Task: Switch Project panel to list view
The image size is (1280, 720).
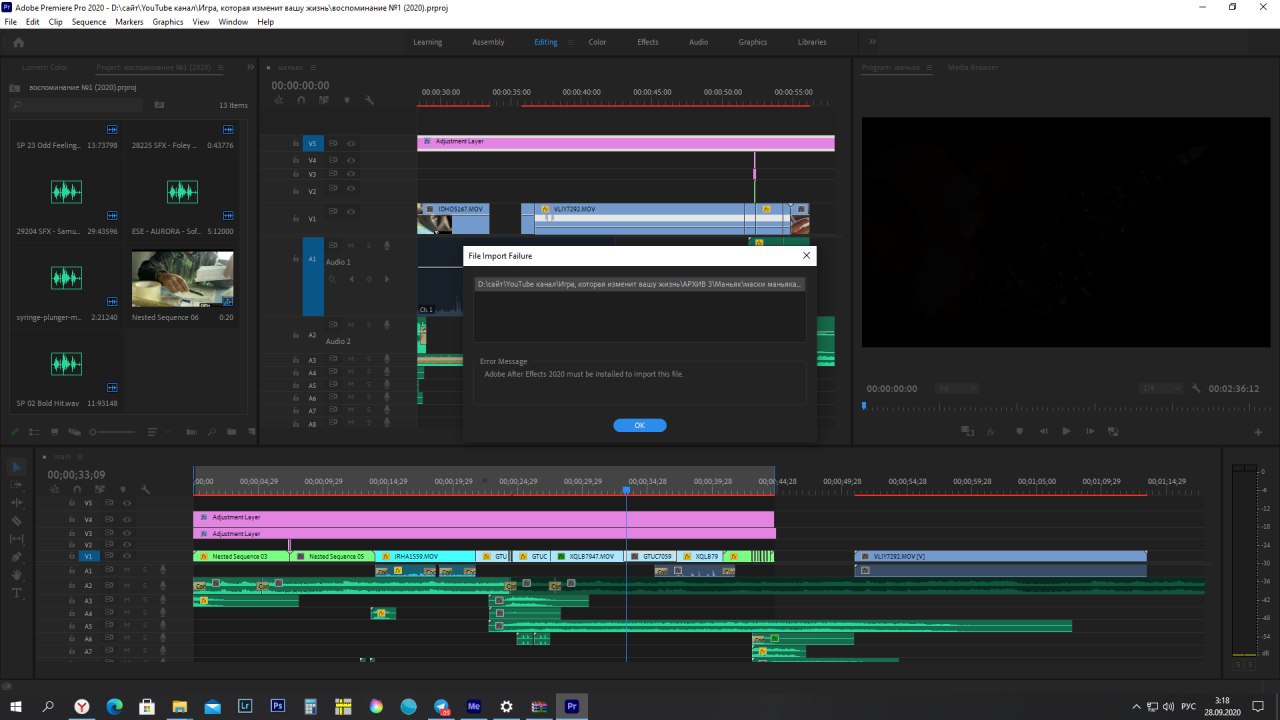Action: click(34, 432)
